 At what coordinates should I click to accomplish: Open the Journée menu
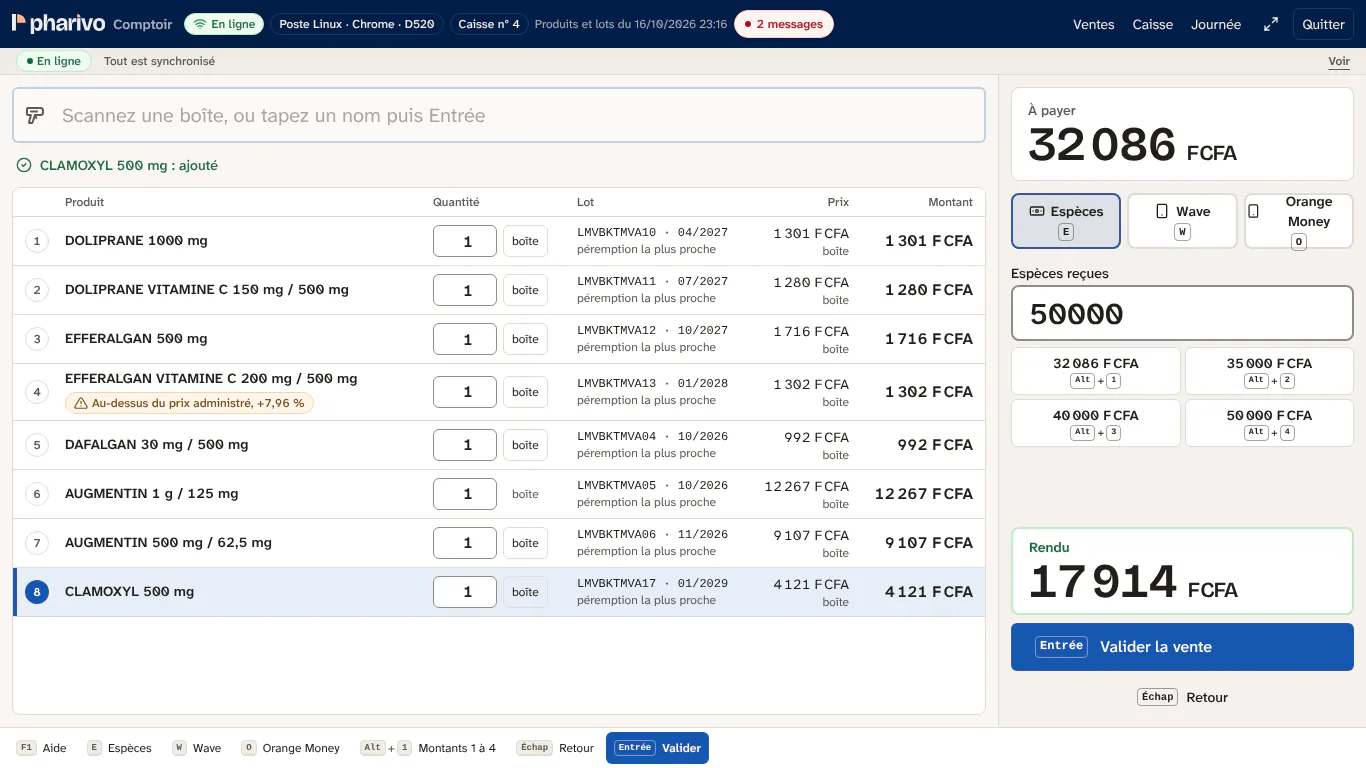pyautogui.click(x=1216, y=24)
